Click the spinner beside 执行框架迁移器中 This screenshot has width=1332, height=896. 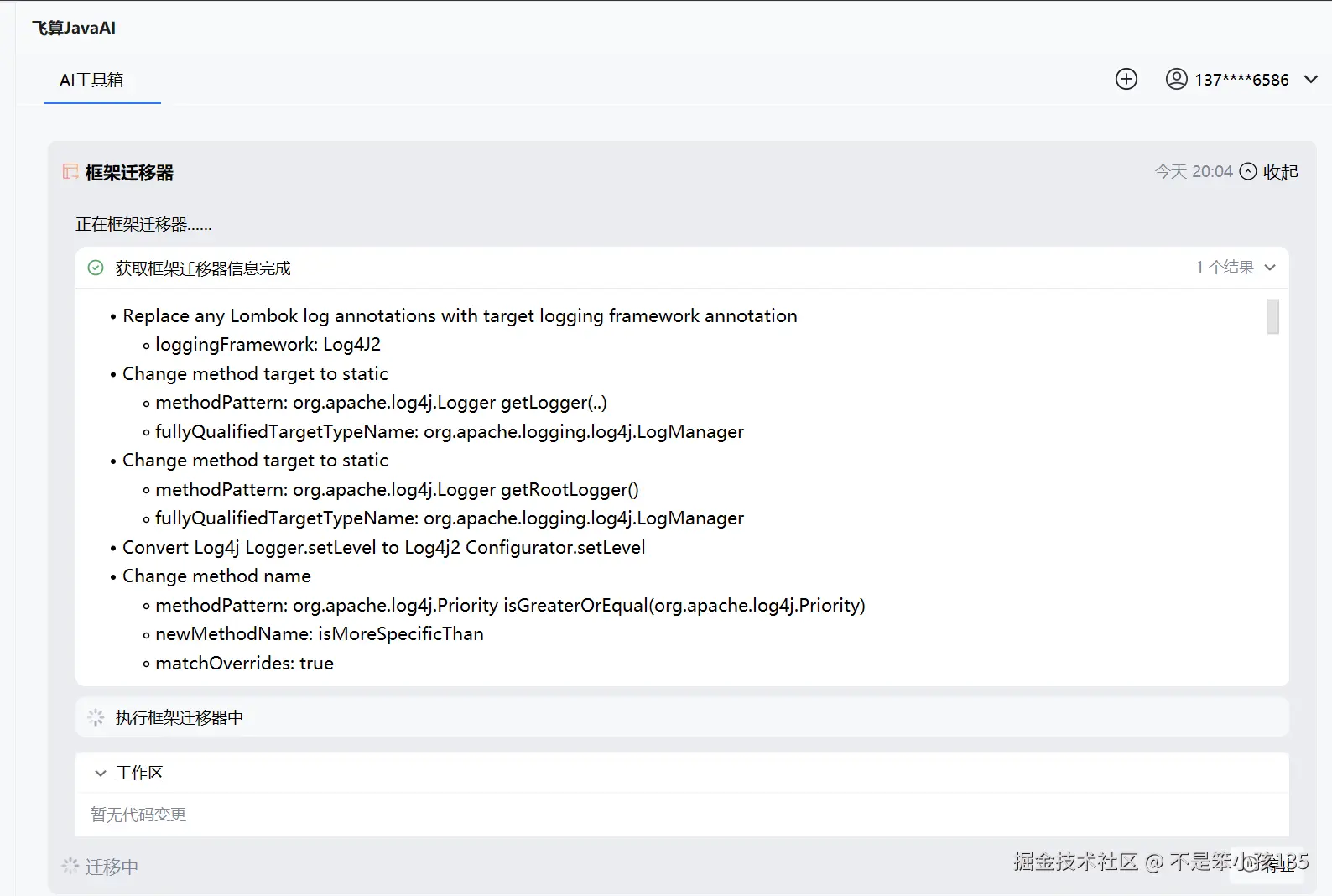[x=96, y=717]
